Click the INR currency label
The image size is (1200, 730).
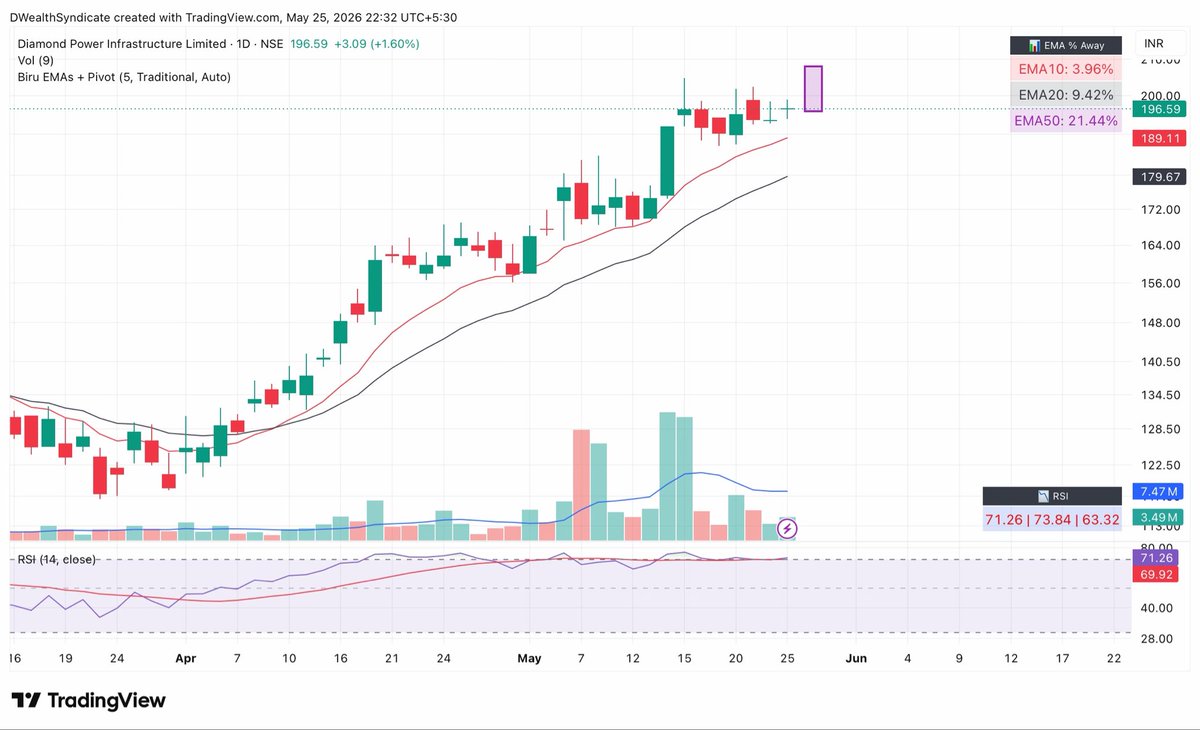pyautogui.click(x=1155, y=45)
